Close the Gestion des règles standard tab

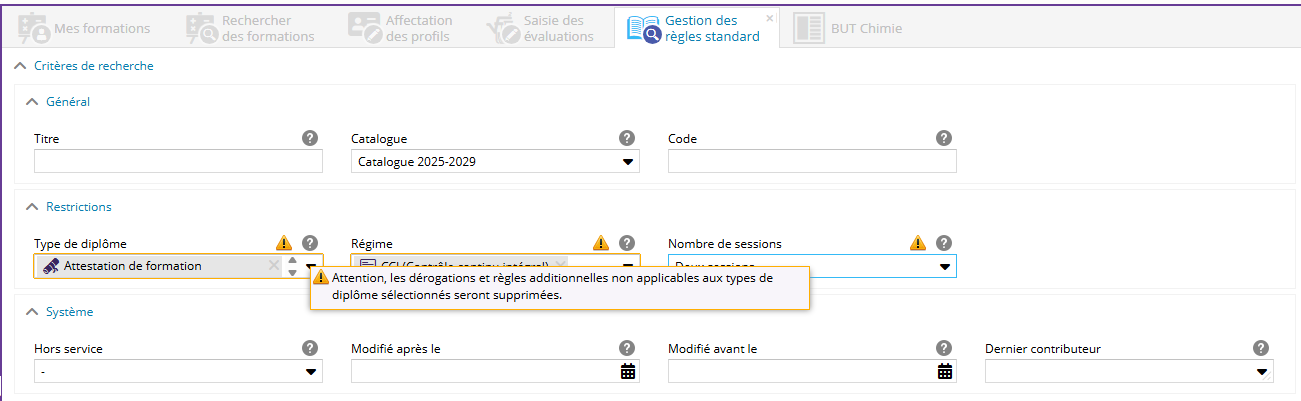click(x=770, y=18)
